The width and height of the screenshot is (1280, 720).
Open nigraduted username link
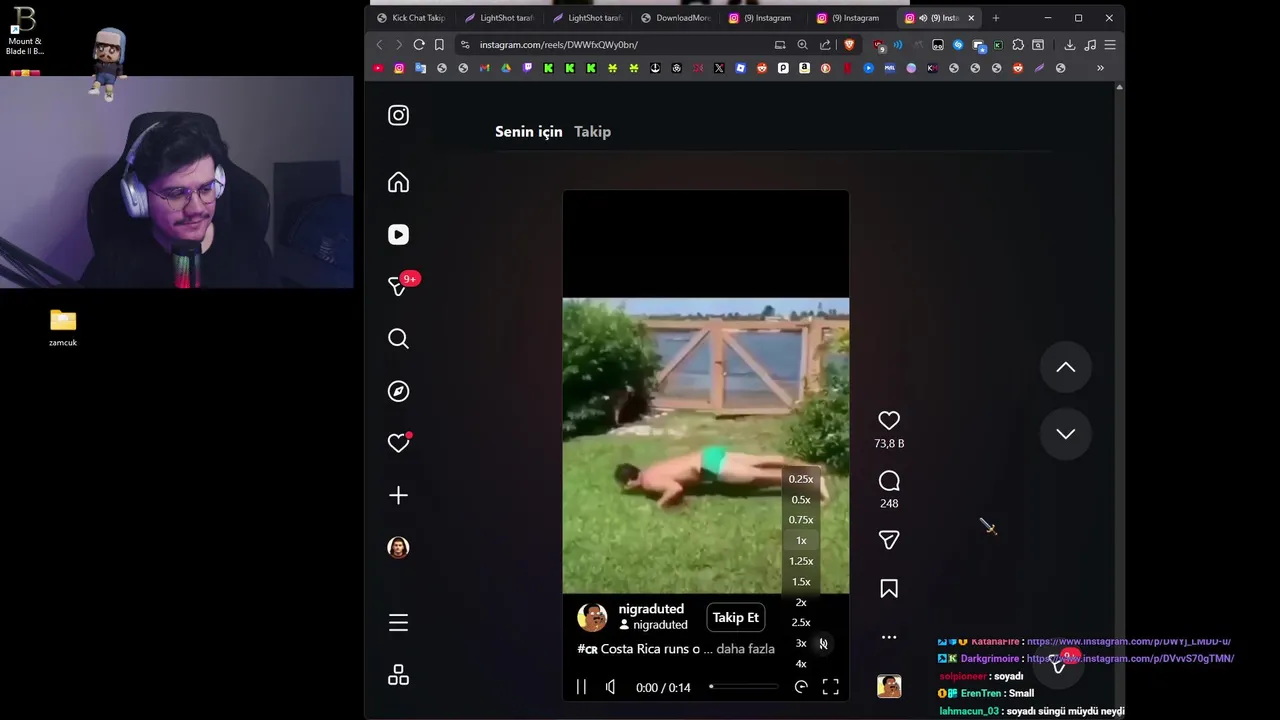click(x=651, y=609)
